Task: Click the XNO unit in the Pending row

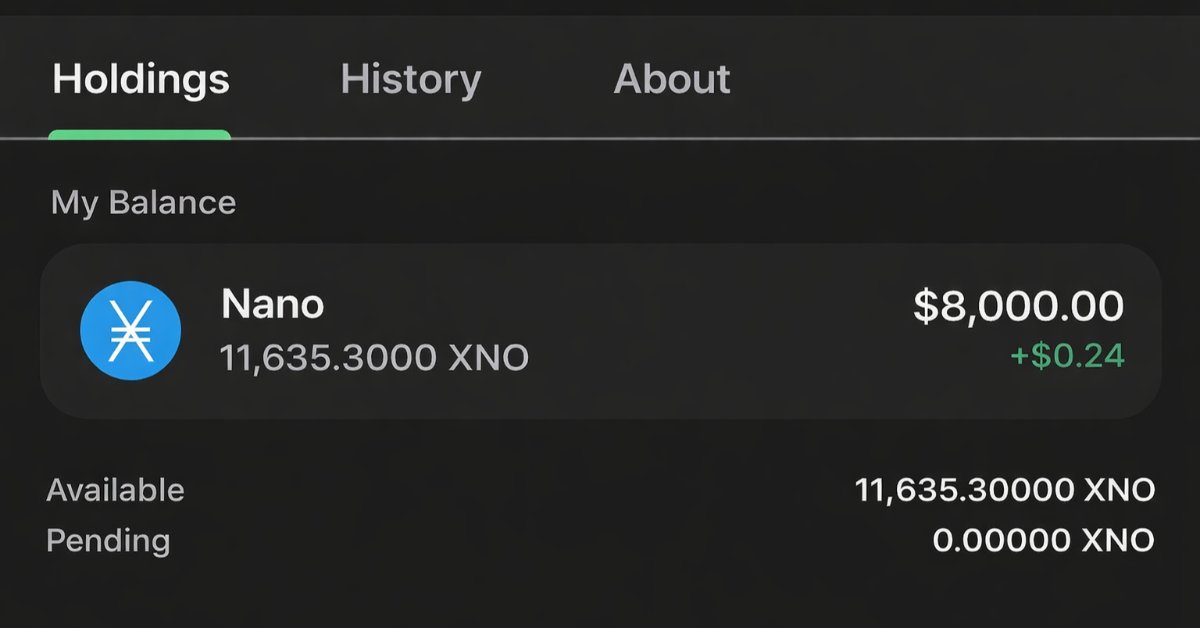Action: pyautogui.click(x=1120, y=541)
